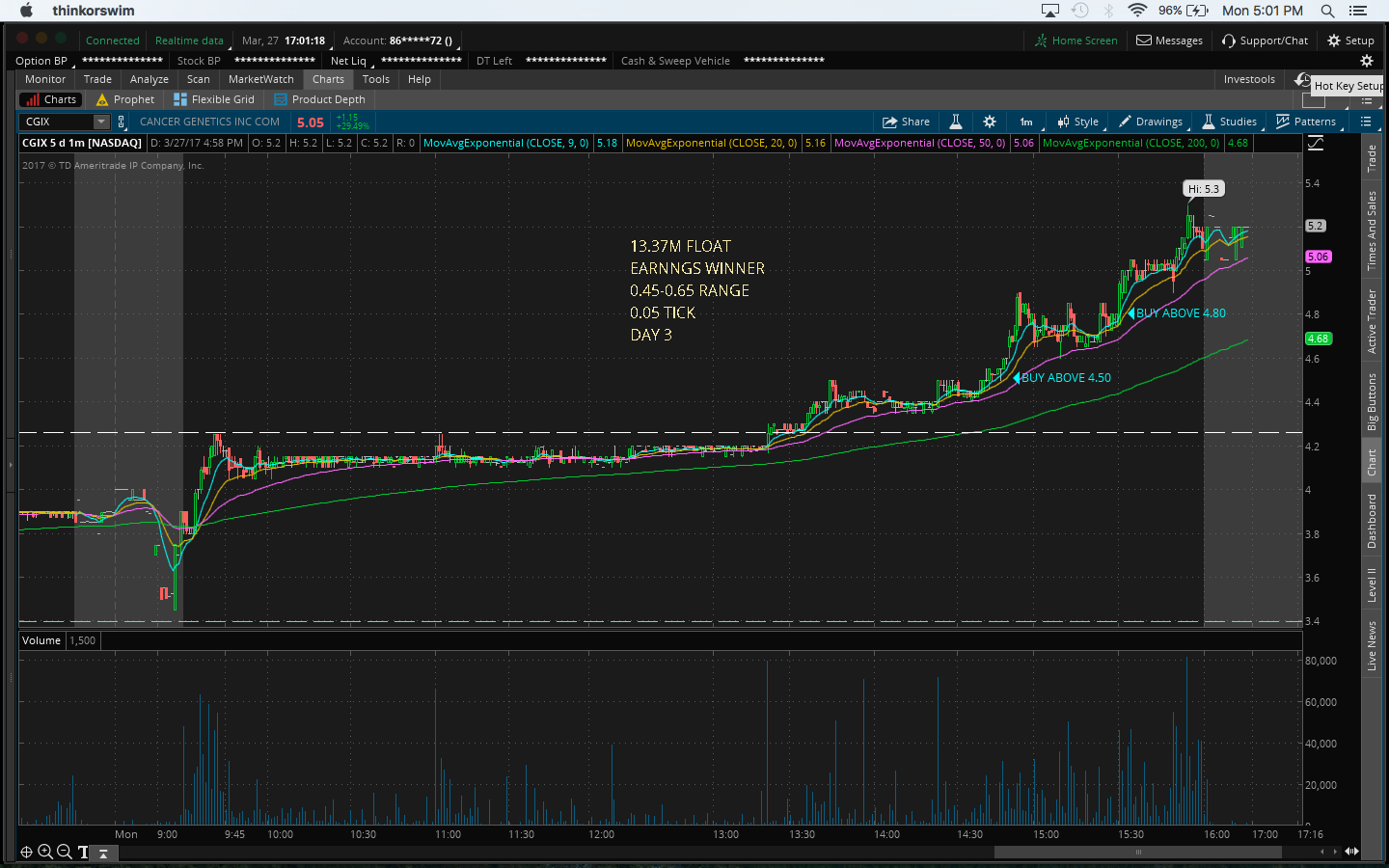Expand the Style dropdown menu

click(1077, 122)
